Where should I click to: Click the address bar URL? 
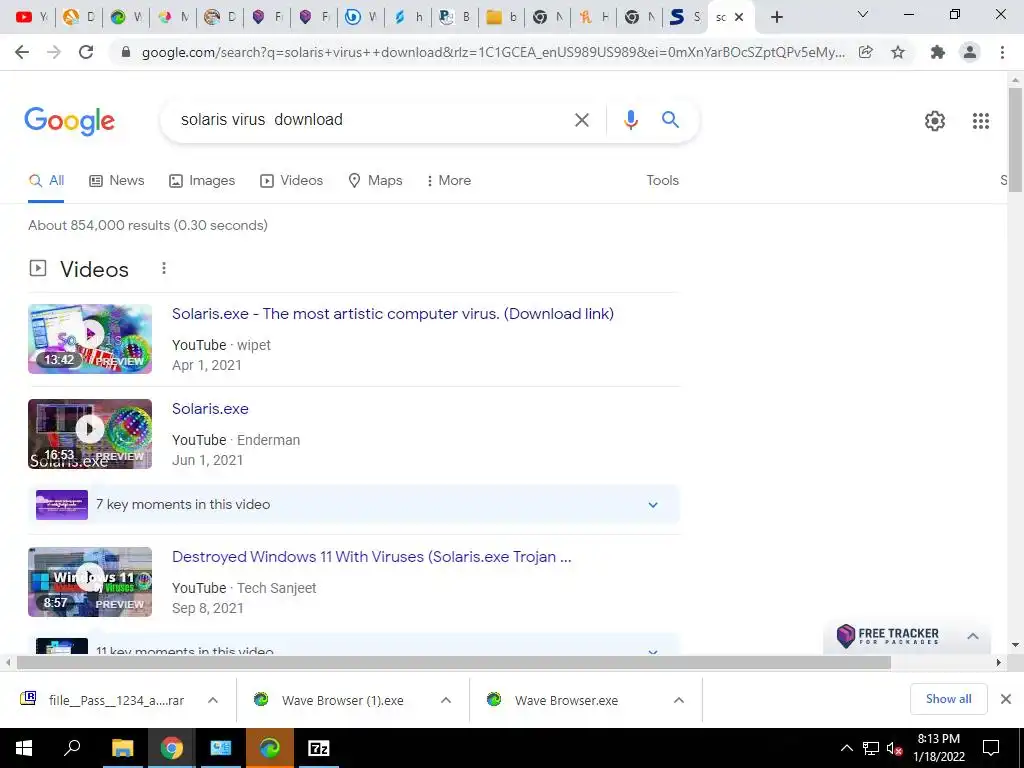[493, 52]
